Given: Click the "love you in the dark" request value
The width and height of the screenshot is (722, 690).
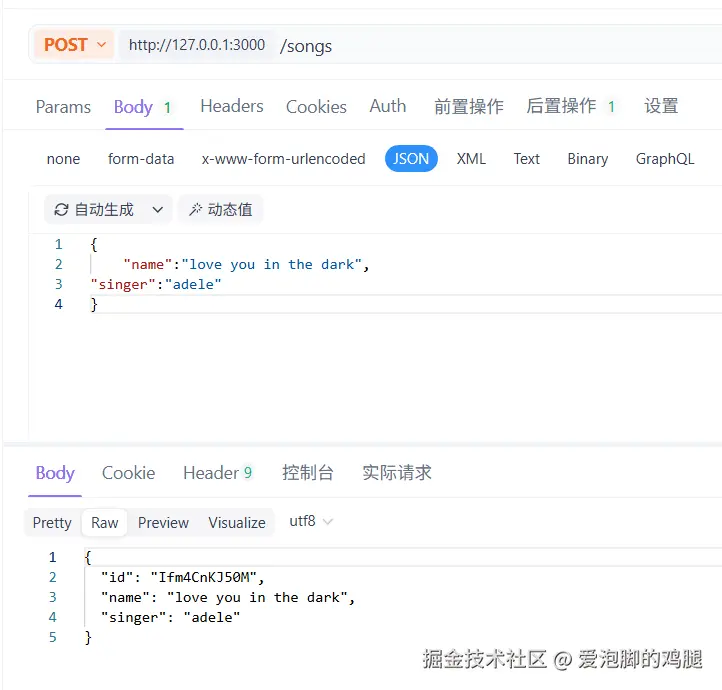Looking at the screenshot, I should [x=272, y=264].
